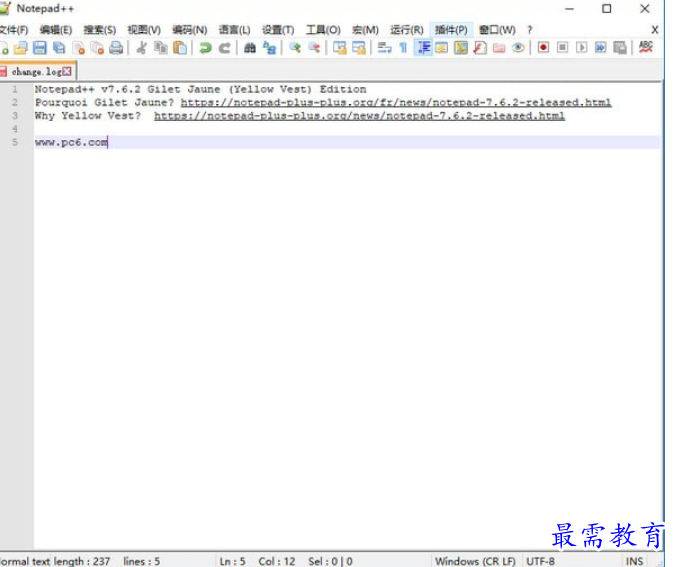Click the UTF-8 encoding status field

click(x=540, y=561)
